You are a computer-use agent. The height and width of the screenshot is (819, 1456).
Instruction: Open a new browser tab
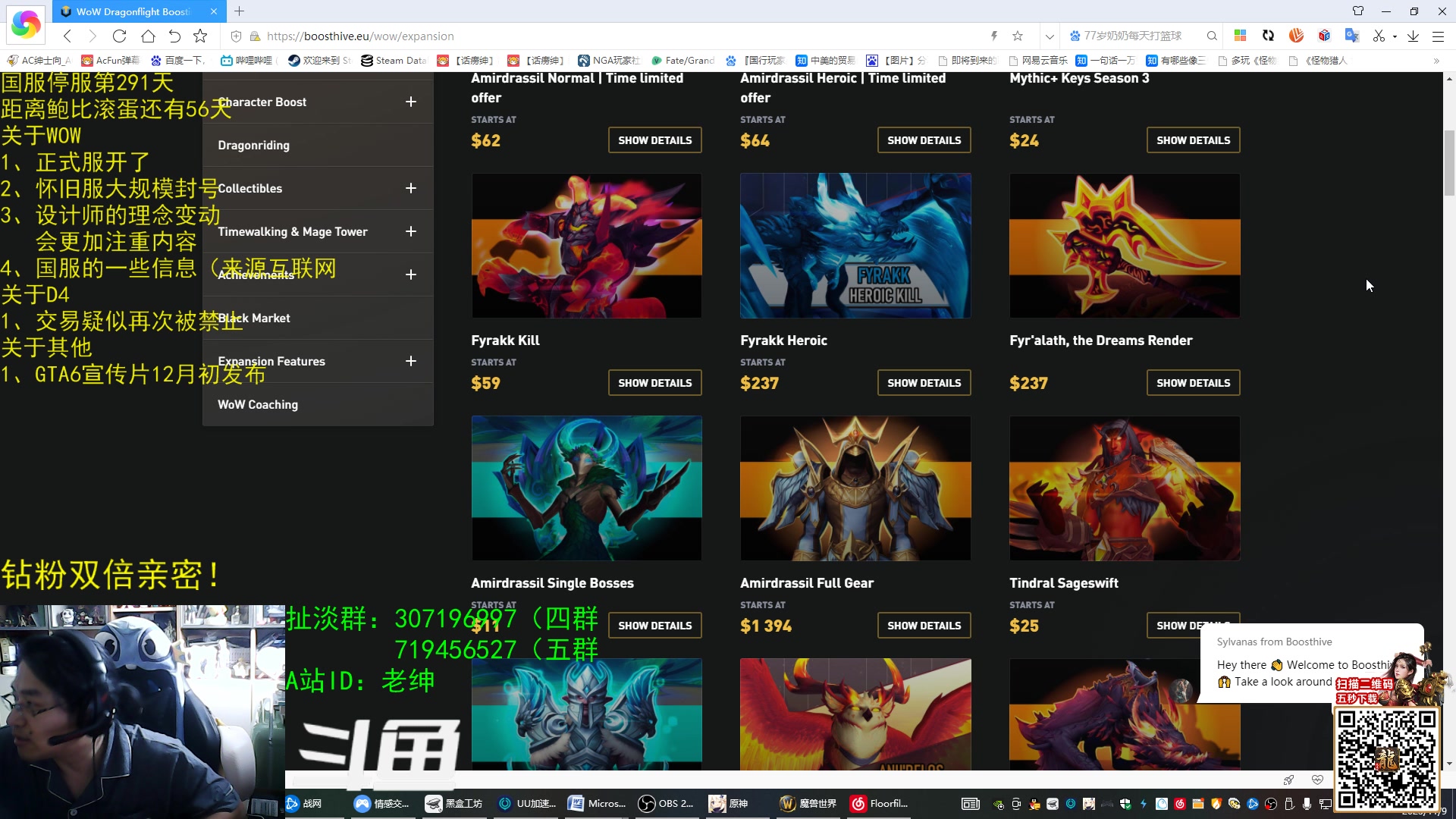pos(239,11)
